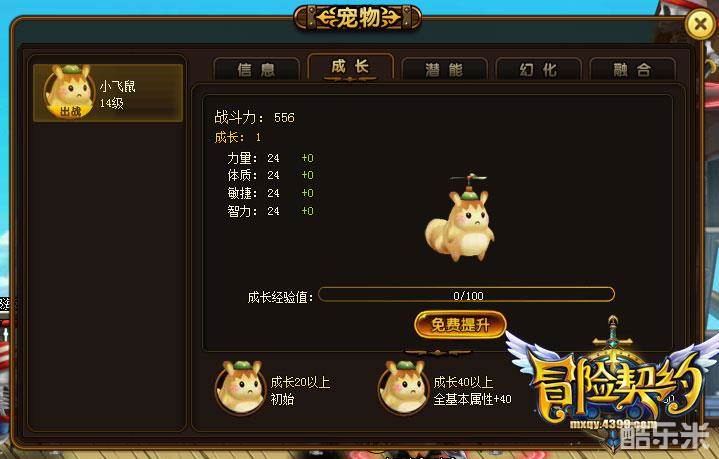Click the 冒险契约 game logo

pos(614,383)
